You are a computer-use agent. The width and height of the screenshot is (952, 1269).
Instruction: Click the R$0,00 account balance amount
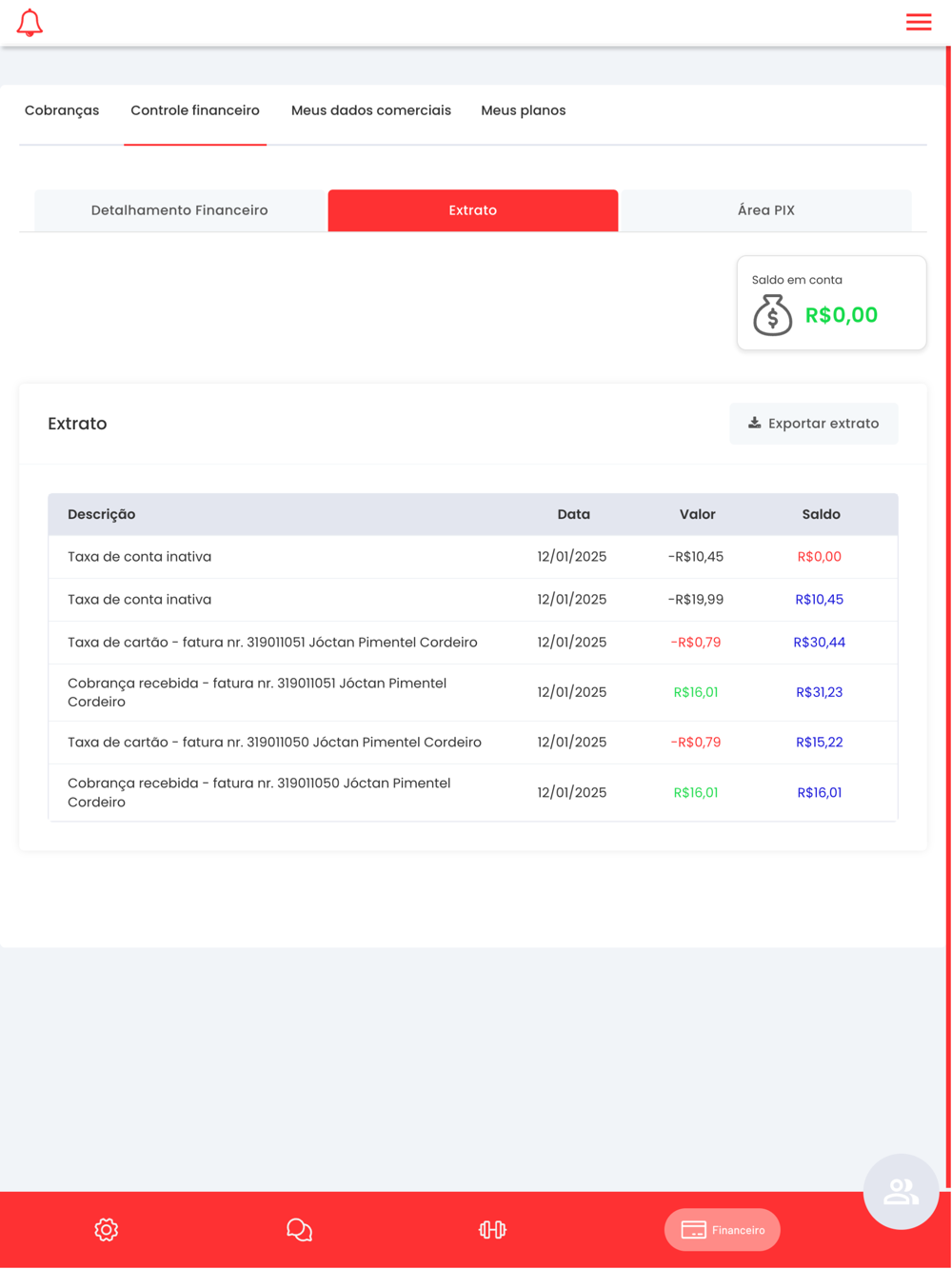point(842,315)
